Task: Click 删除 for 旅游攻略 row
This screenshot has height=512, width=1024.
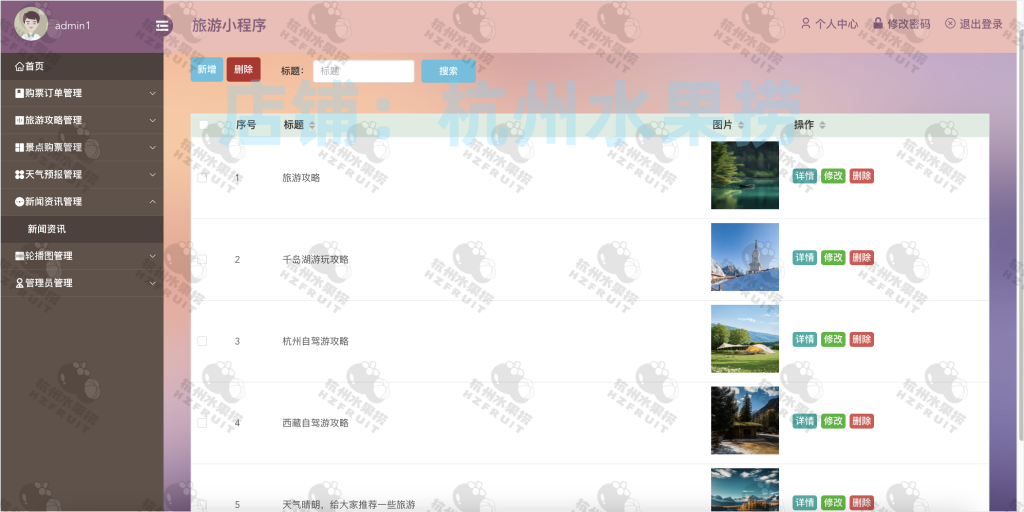Action: [861, 176]
